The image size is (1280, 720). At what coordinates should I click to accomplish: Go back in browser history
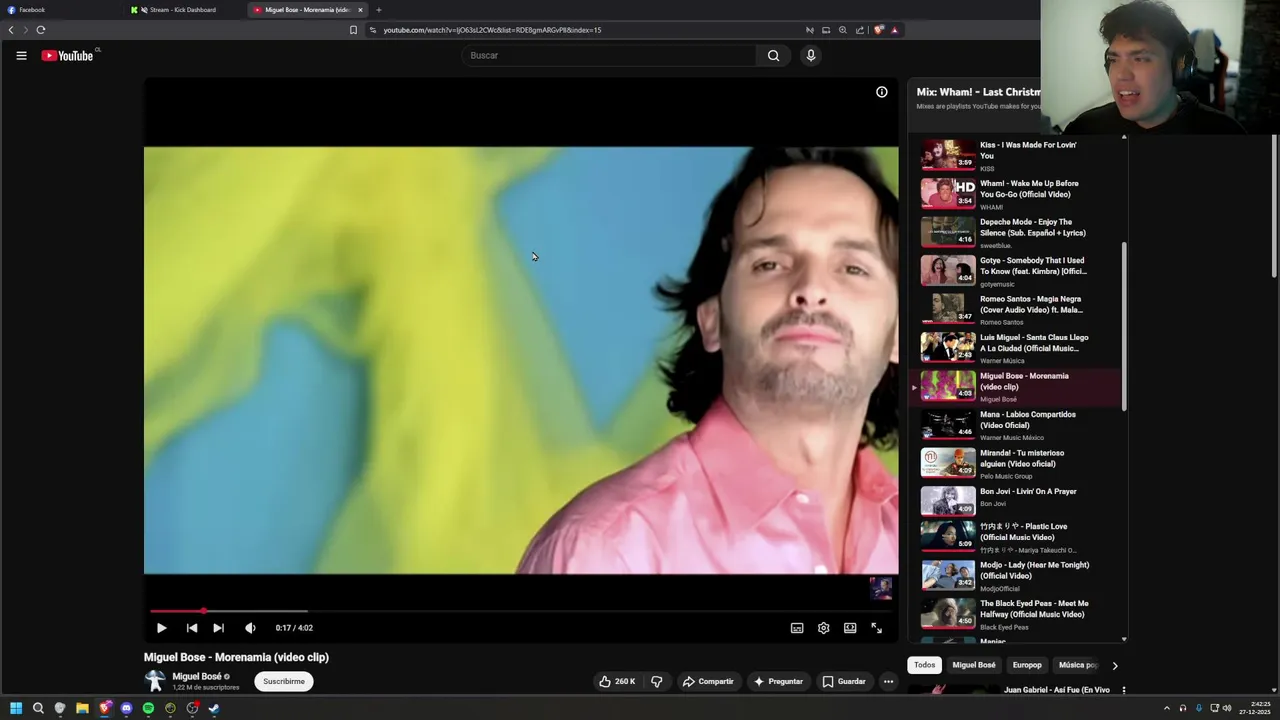coord(11,30)
